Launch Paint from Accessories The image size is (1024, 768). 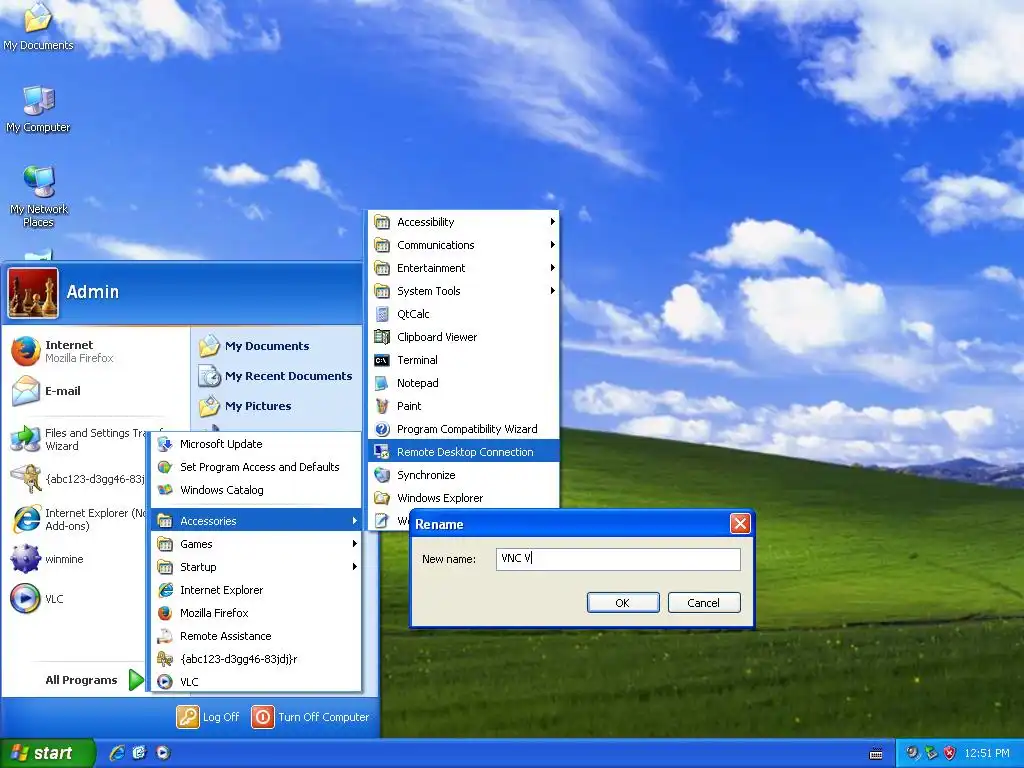(464, 406)
